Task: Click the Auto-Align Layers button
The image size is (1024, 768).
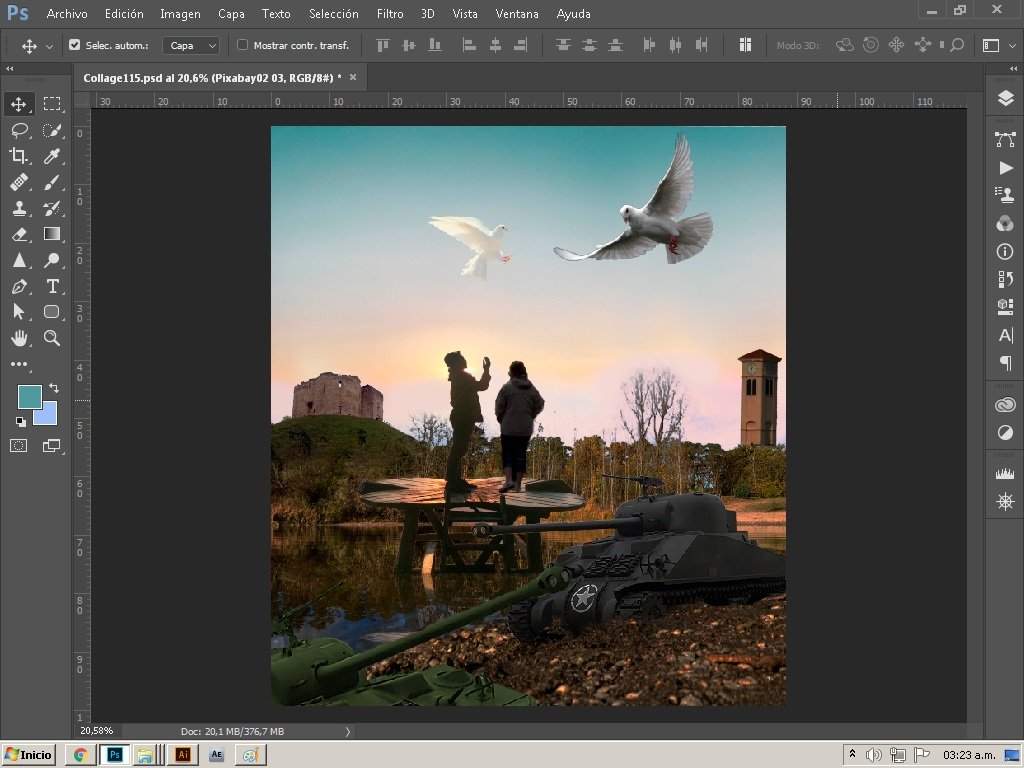Action: 745,45
